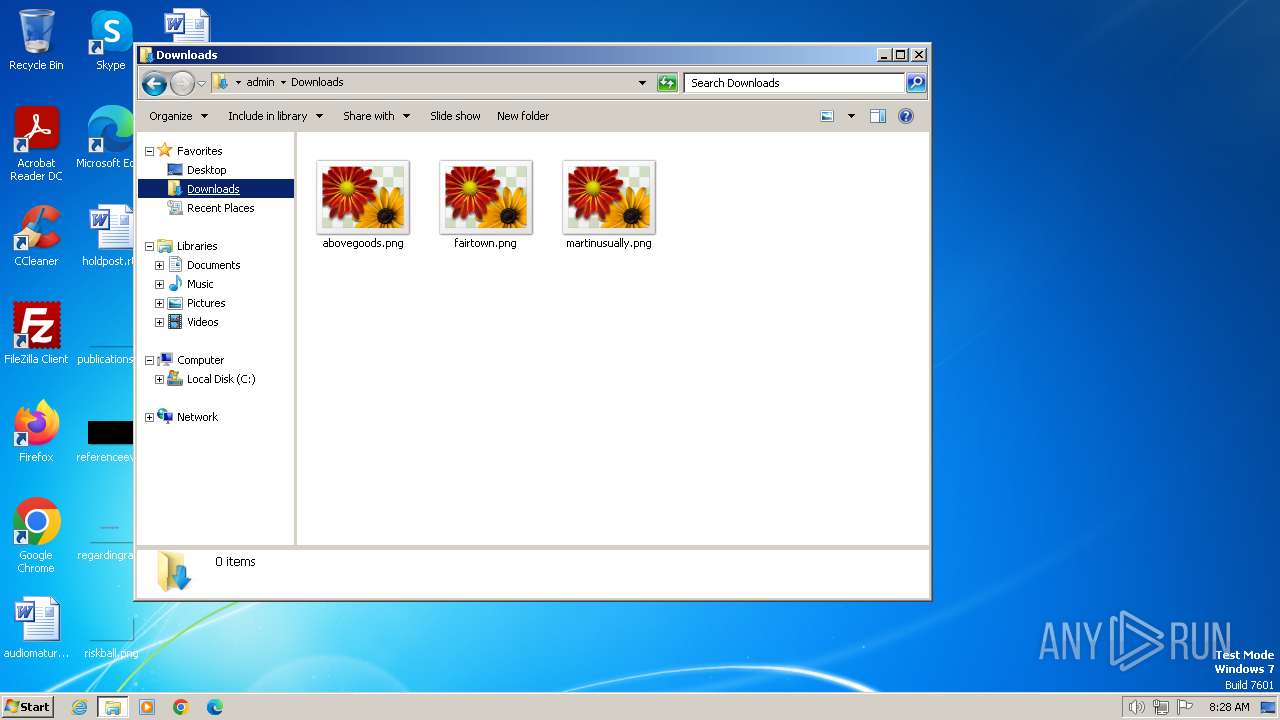Open the Explorer Help icon

[x=905, y=116]
